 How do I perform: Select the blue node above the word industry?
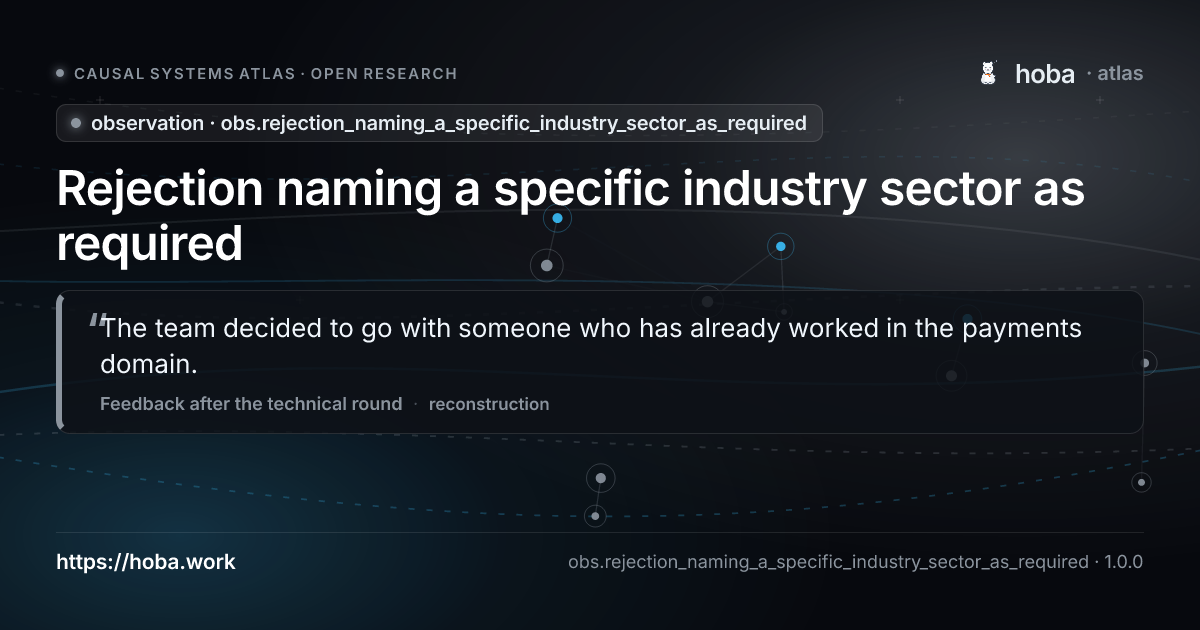point(557,217)
